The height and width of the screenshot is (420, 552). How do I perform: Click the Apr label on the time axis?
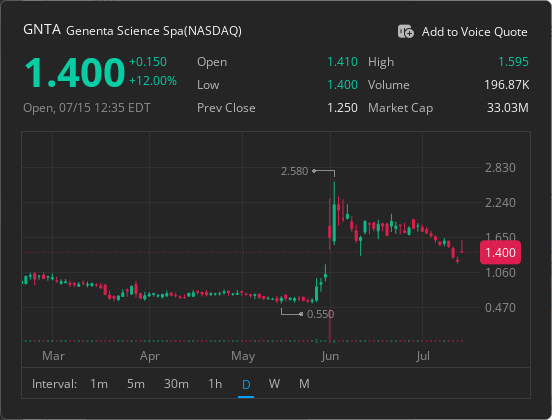click(150, 356)
